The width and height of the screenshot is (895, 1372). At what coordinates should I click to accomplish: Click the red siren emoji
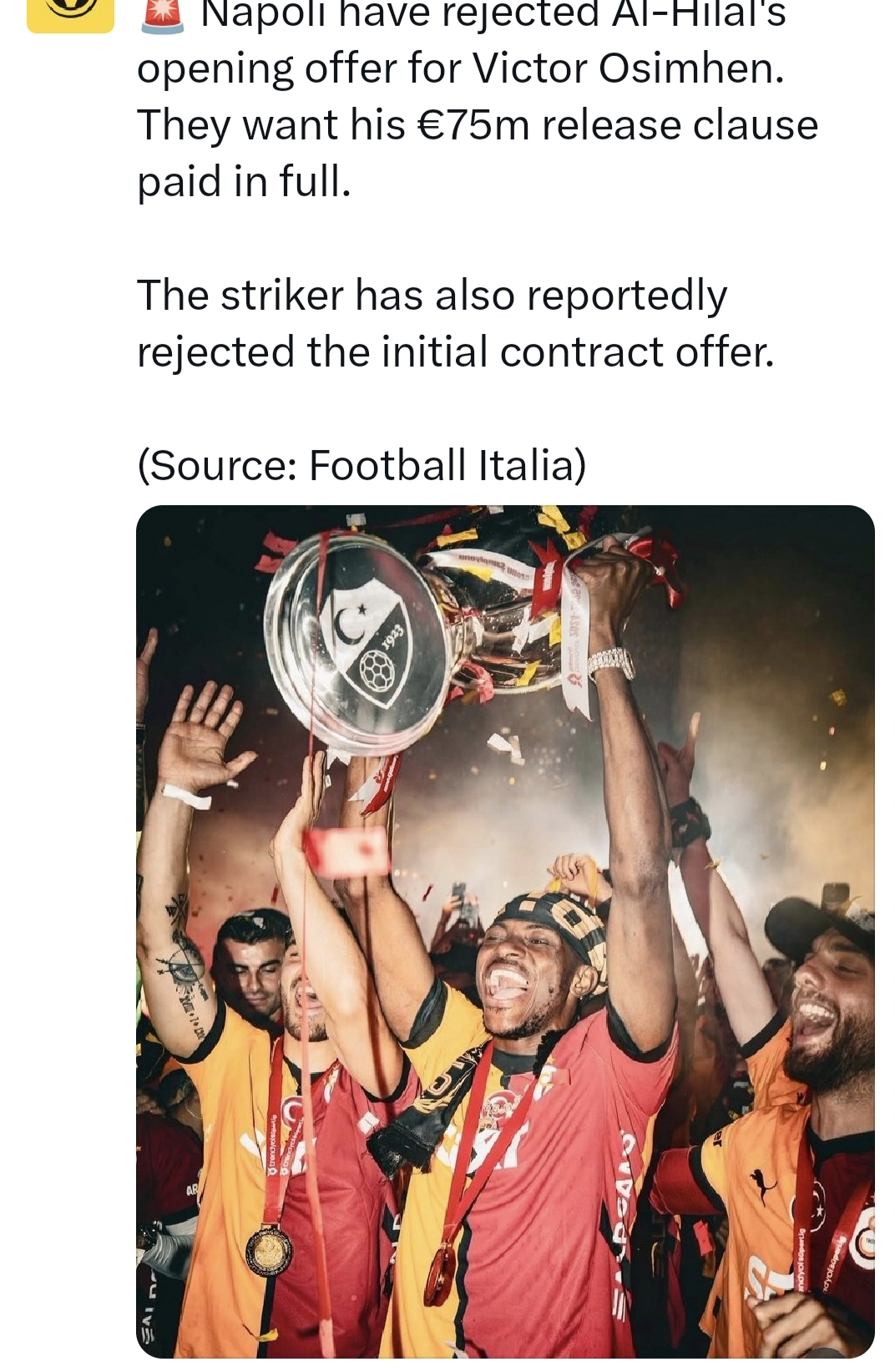(x=162, y=16)
